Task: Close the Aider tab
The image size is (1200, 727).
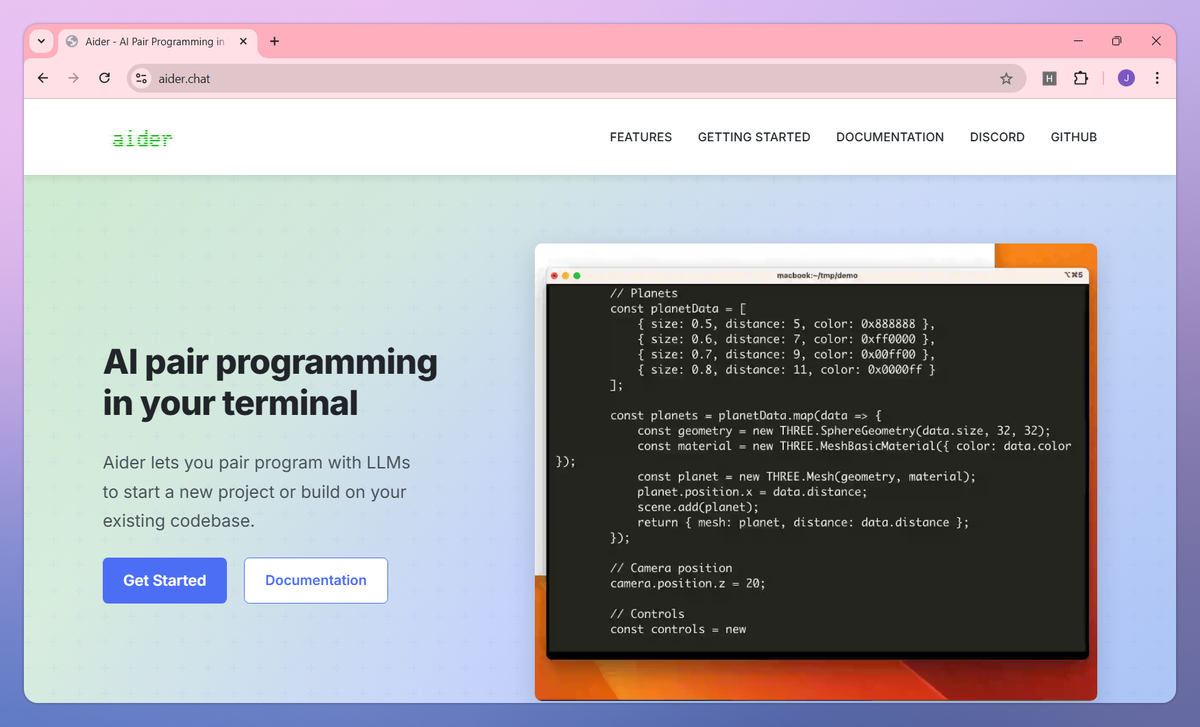Action: tap(243, 42)
